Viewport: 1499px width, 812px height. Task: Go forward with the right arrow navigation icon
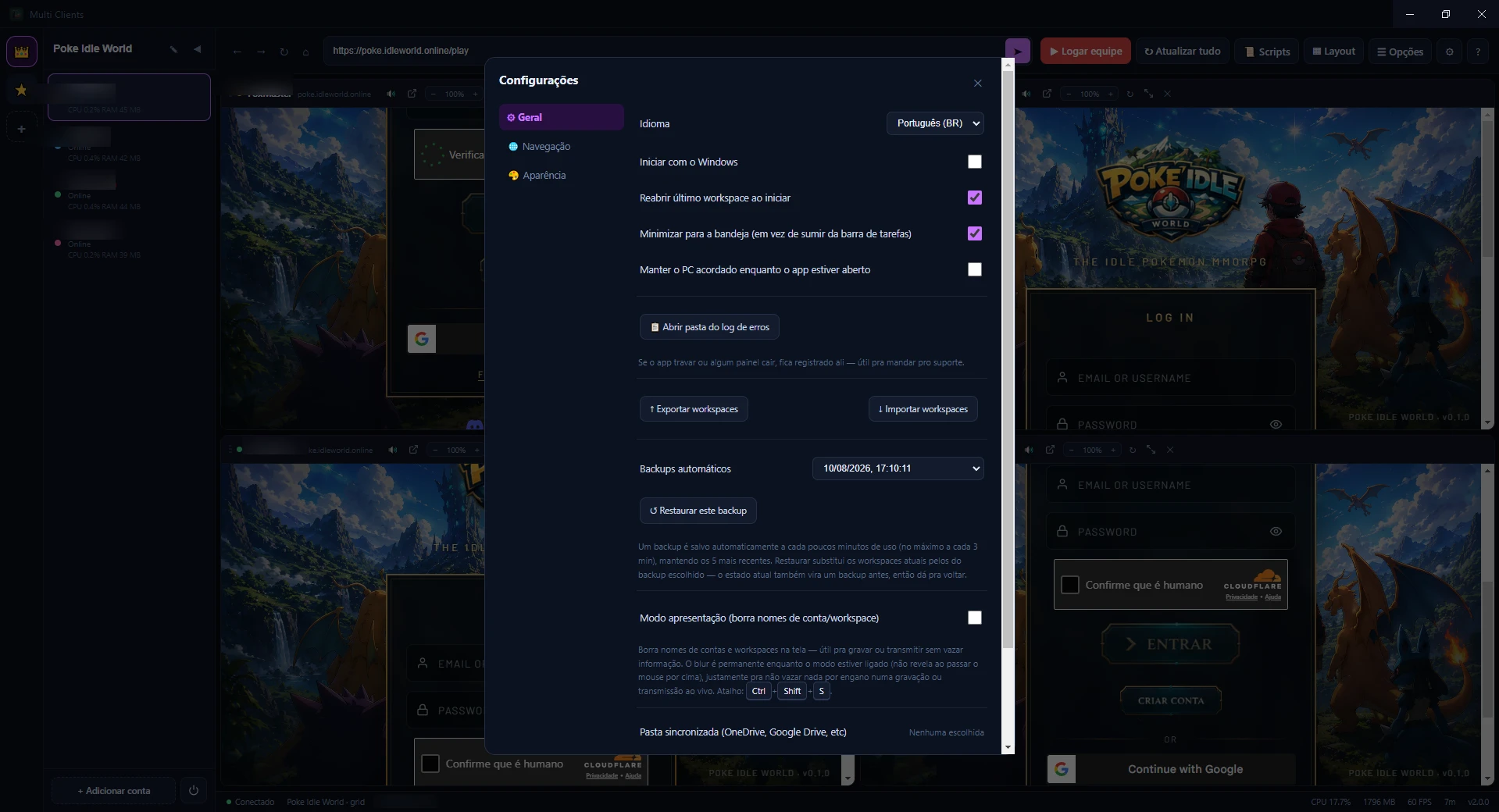coord(261,52)
